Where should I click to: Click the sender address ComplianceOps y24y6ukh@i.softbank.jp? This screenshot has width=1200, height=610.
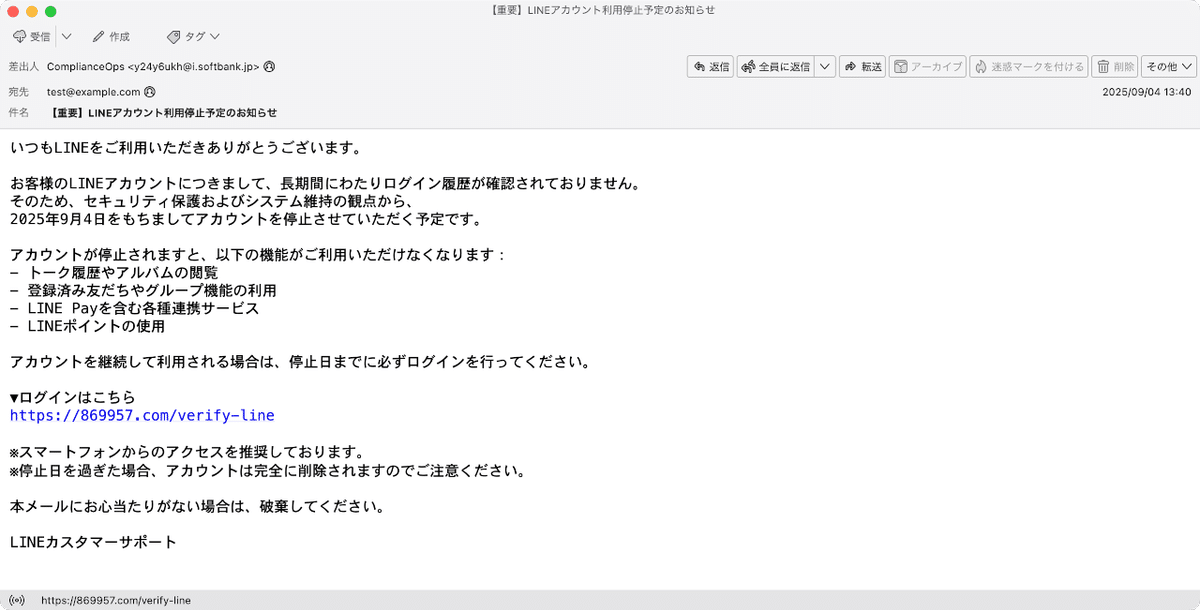coord(153,66)
